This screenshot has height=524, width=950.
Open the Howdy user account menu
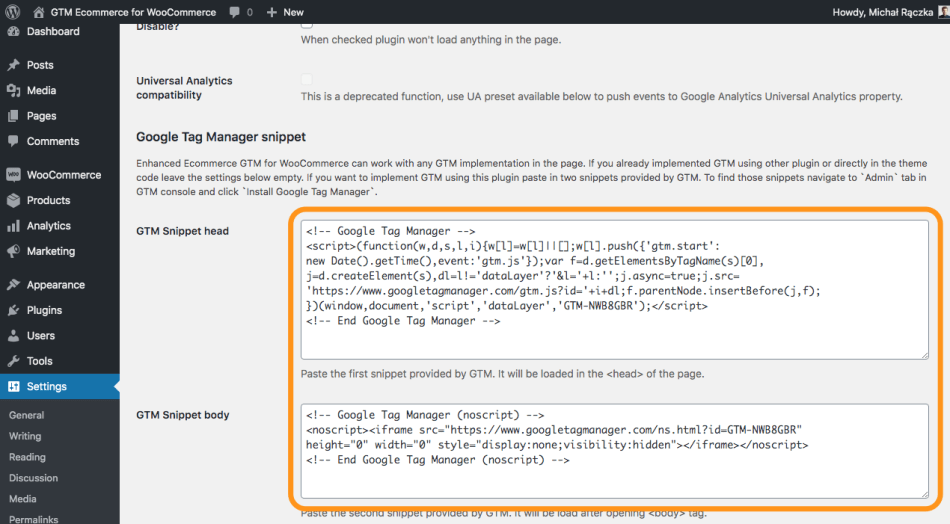point(885,12)
